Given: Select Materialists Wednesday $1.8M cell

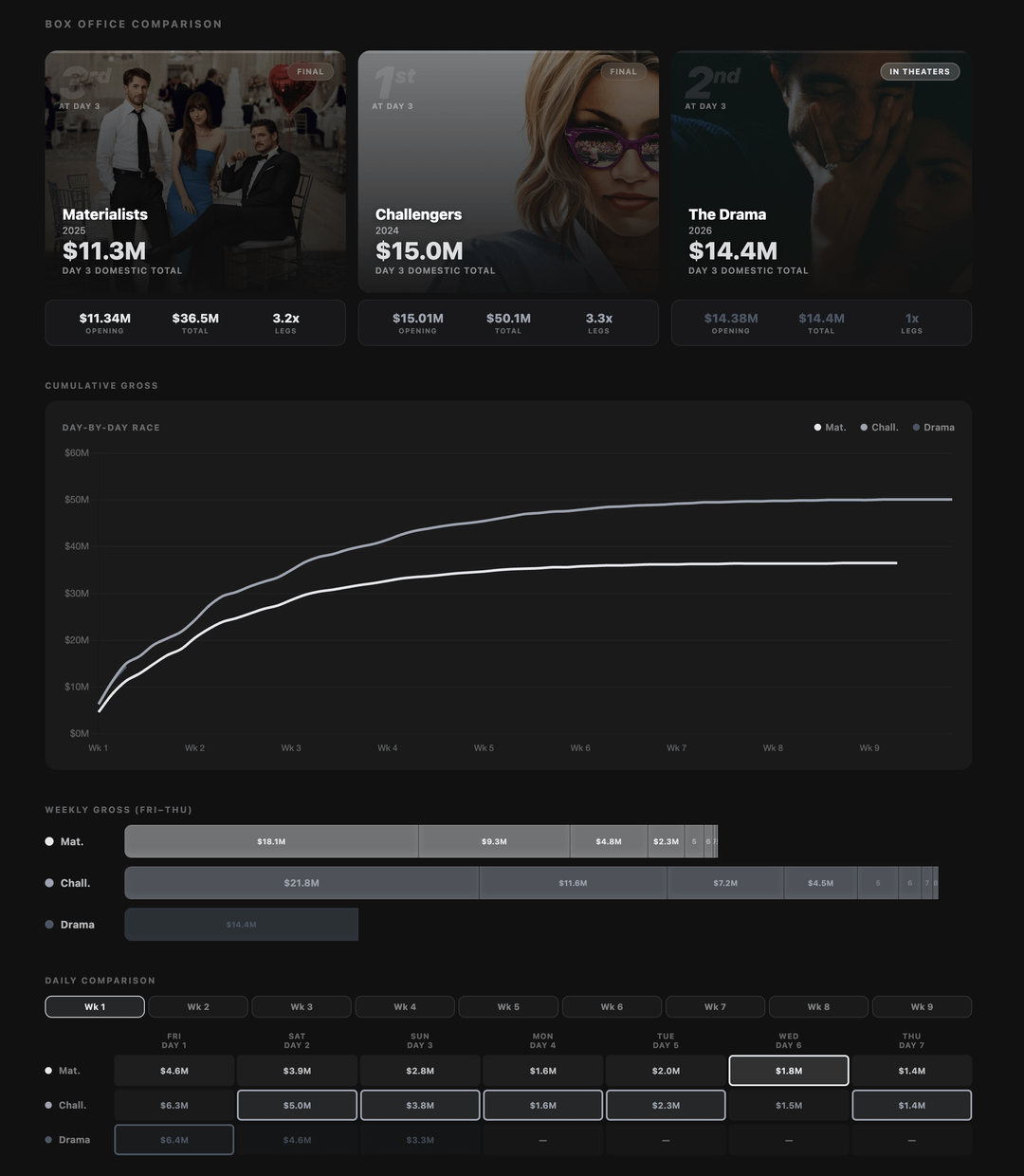Looking at the screenshot, I should coord(788,1071).
